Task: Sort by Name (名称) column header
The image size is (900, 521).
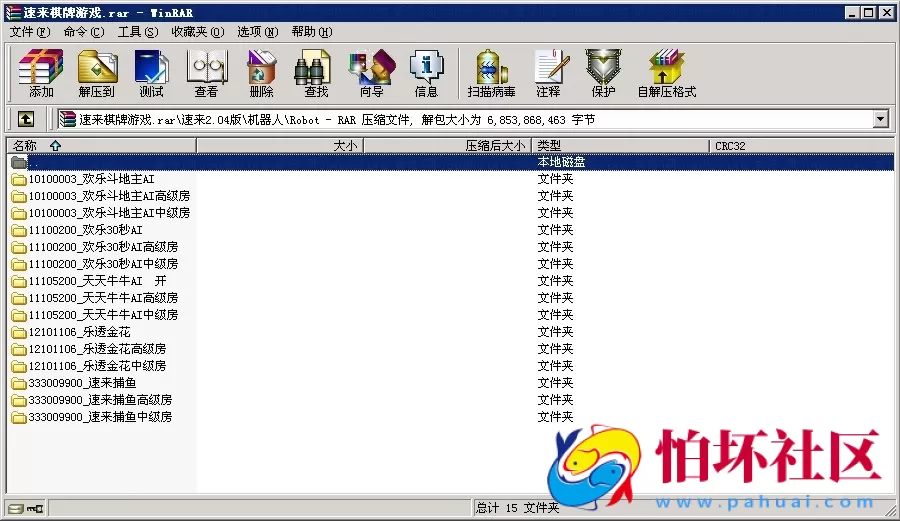Action: [101, 146]
